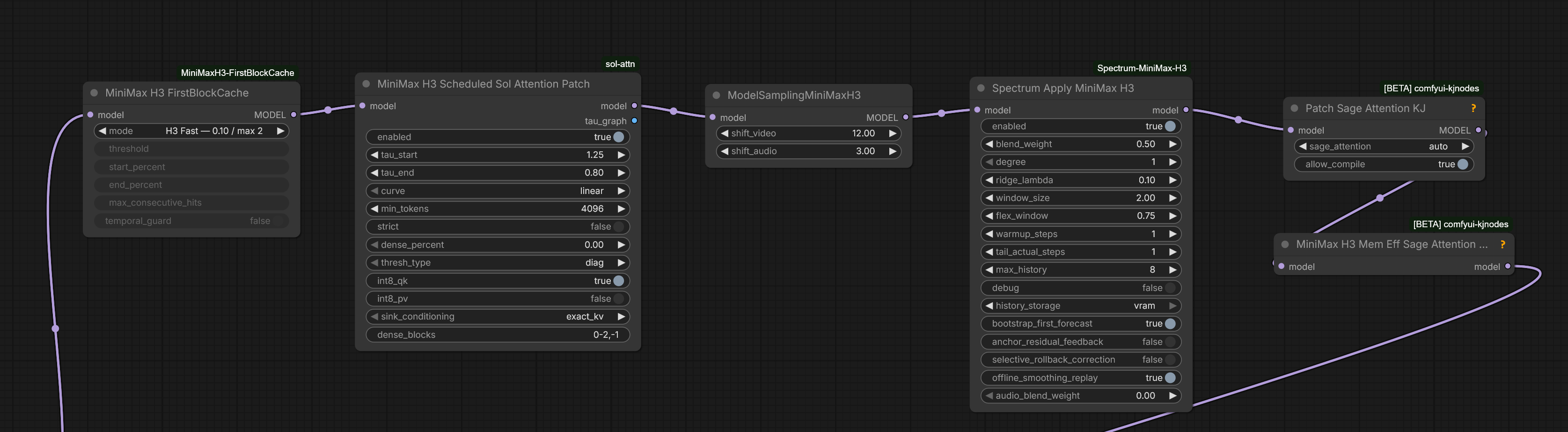
Task: Increase blend_weight with its right arrow
Action: click(x=1172, y=144)
